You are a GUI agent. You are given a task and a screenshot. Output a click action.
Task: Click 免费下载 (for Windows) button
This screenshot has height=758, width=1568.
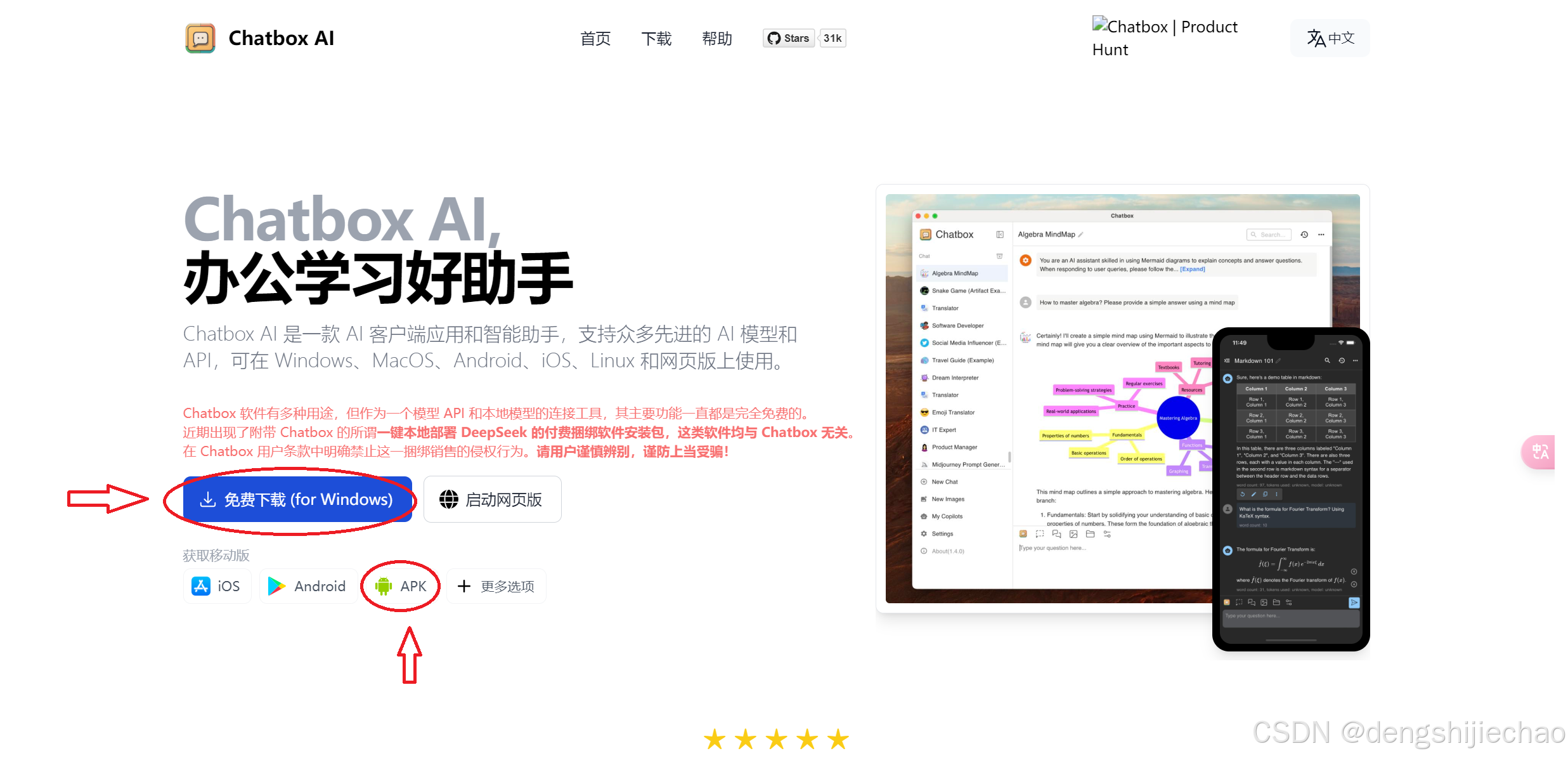pos(297,499)
